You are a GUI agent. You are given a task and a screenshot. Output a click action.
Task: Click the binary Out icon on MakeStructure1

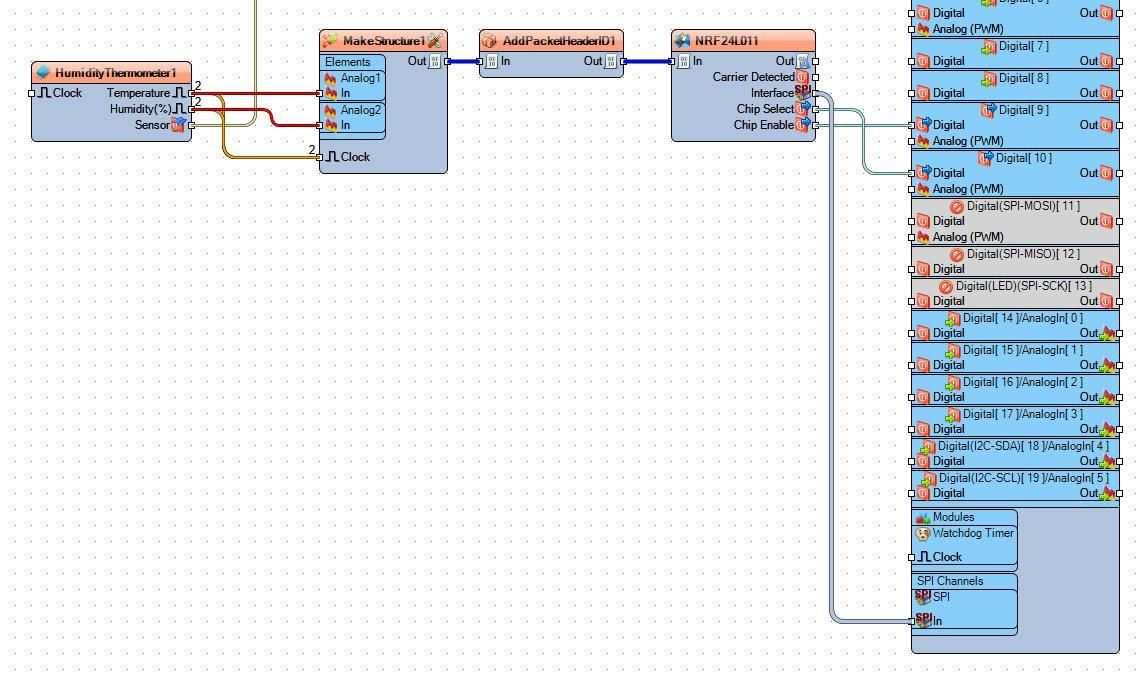coord(435,61)
